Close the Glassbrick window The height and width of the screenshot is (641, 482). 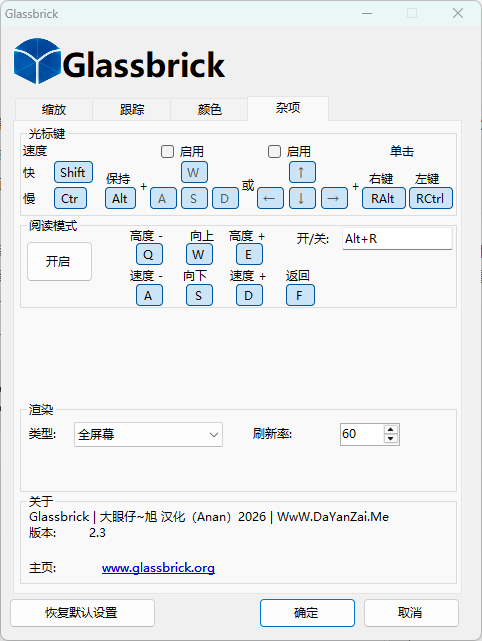(458, 13)
